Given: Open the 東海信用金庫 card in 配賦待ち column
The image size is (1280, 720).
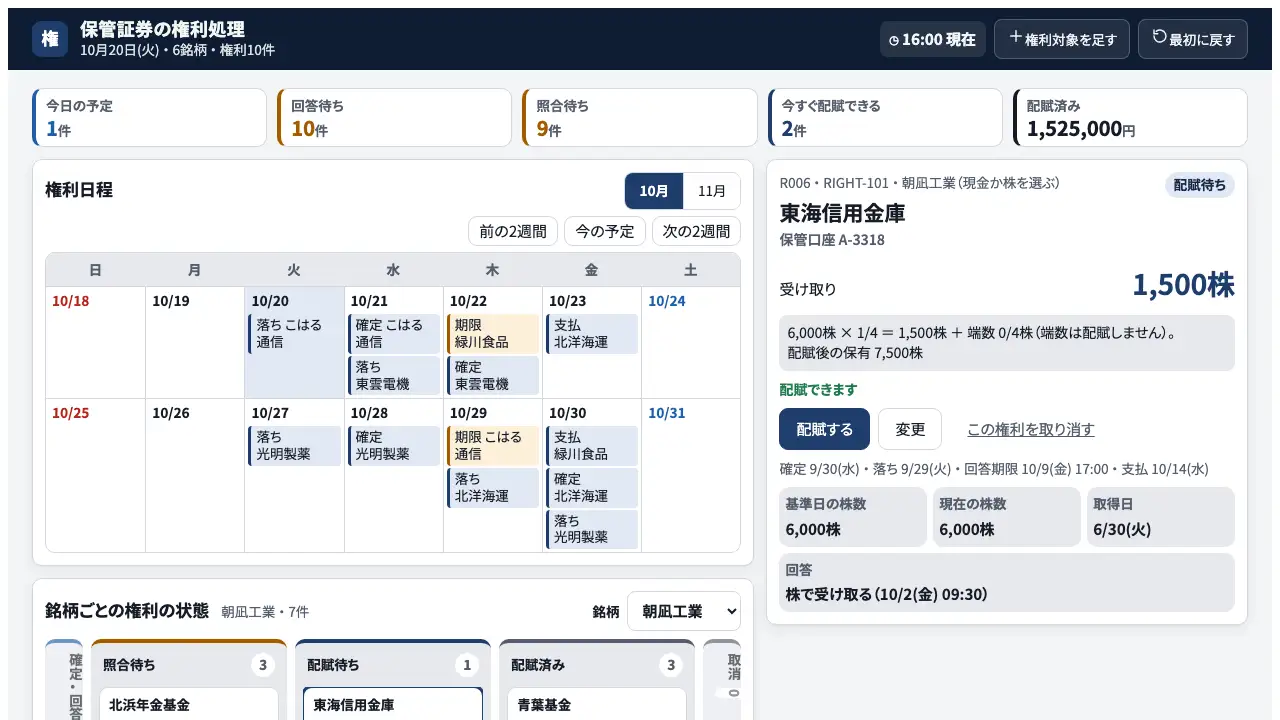Looking at the screenshot, I should click(x=393, y=704).
